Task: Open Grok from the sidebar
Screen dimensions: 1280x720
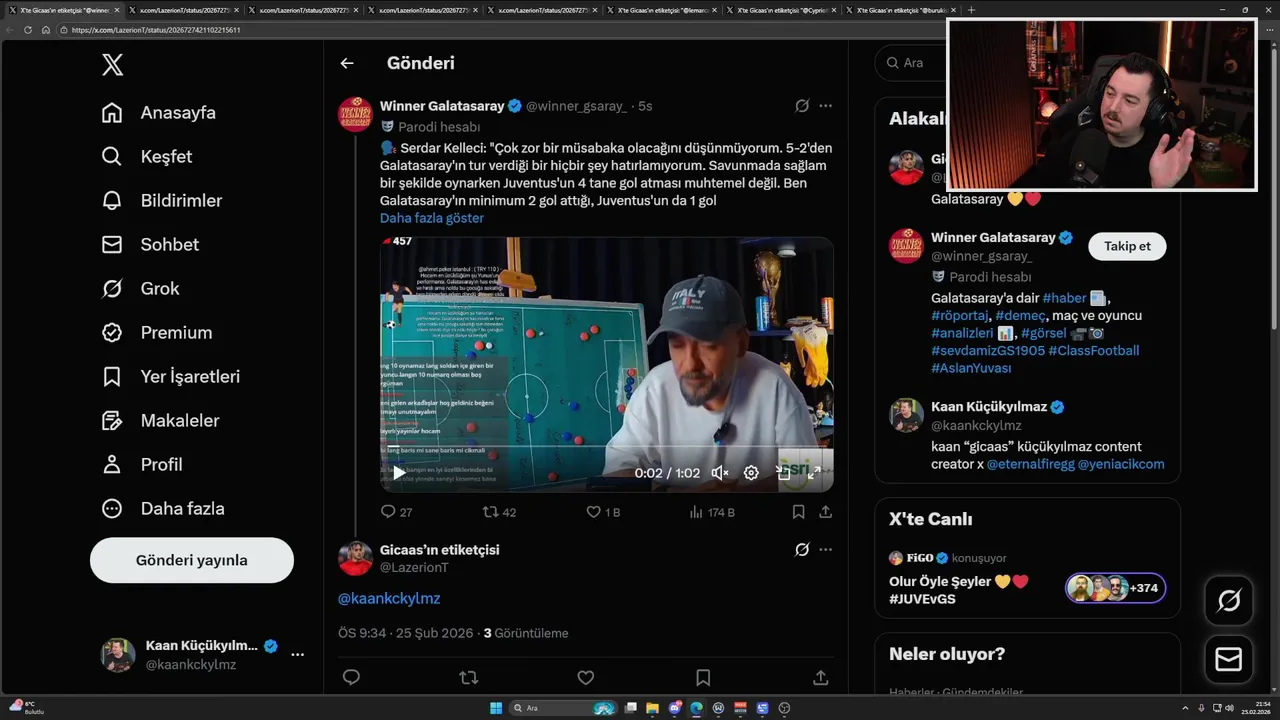Action: [141, 288]
